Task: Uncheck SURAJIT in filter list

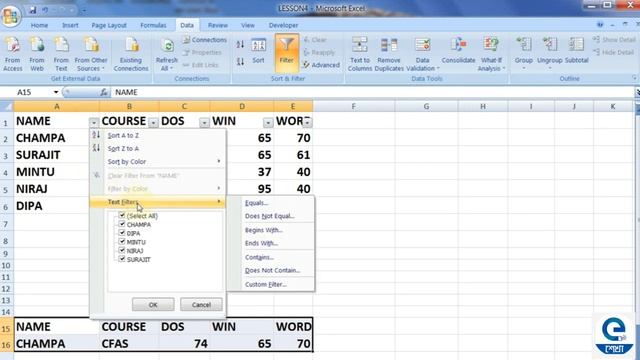Action: (x=122, y=259)
